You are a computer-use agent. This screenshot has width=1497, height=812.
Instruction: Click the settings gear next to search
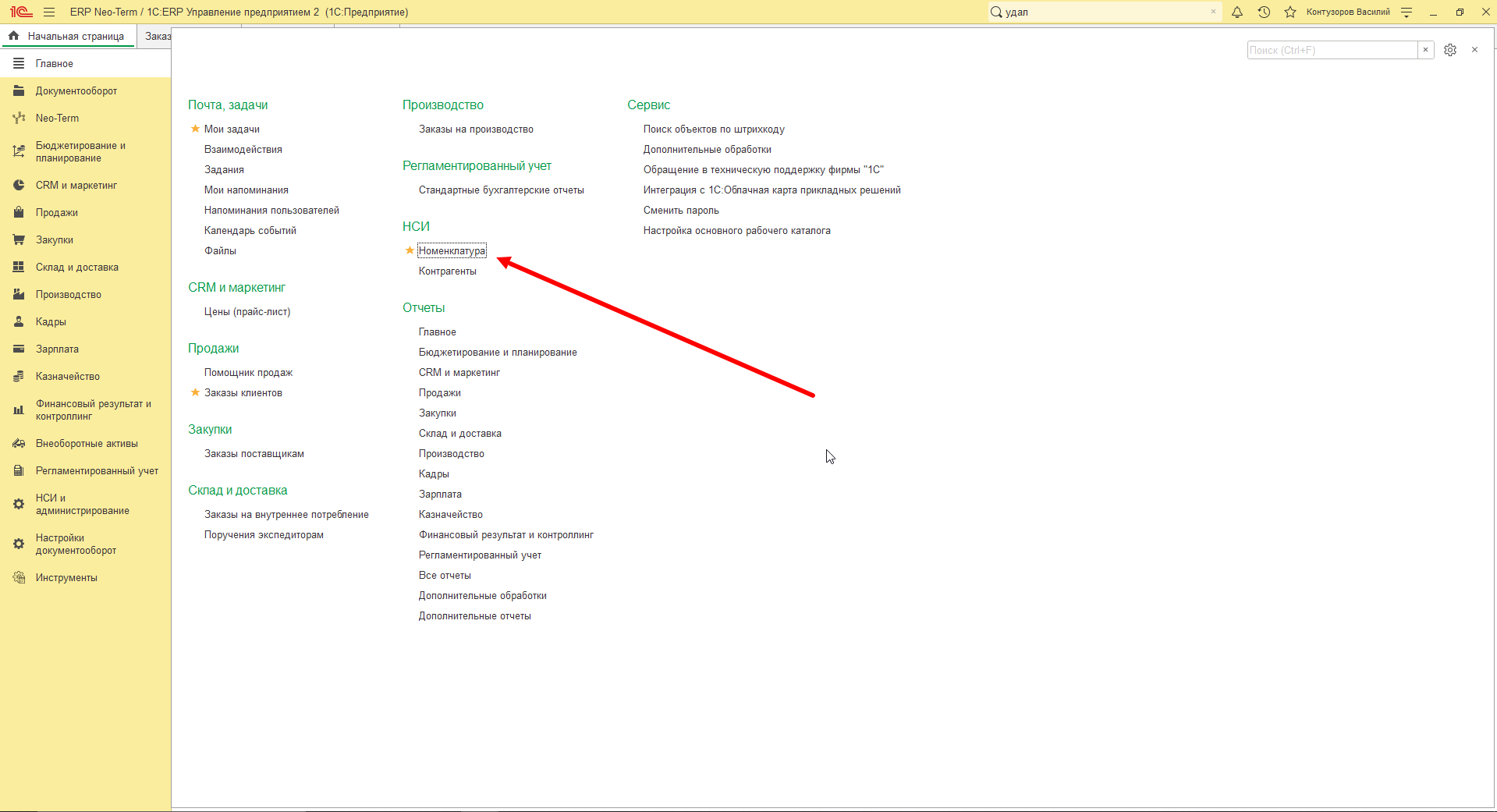coord(1450,50)
